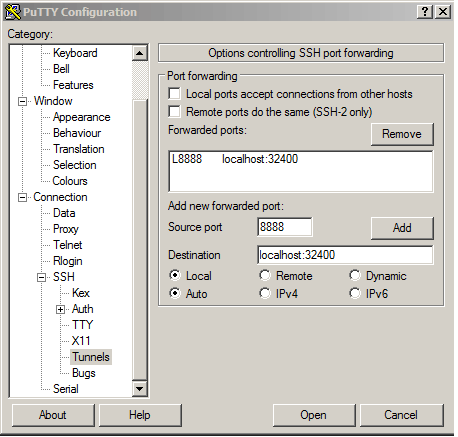Check Remote ports do the same option

click(x=175, y=112)
